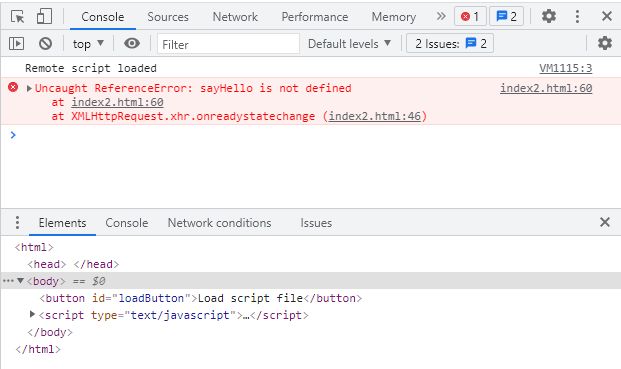
Task: Click the red error icon on message
Action: [x=13, y=87]
